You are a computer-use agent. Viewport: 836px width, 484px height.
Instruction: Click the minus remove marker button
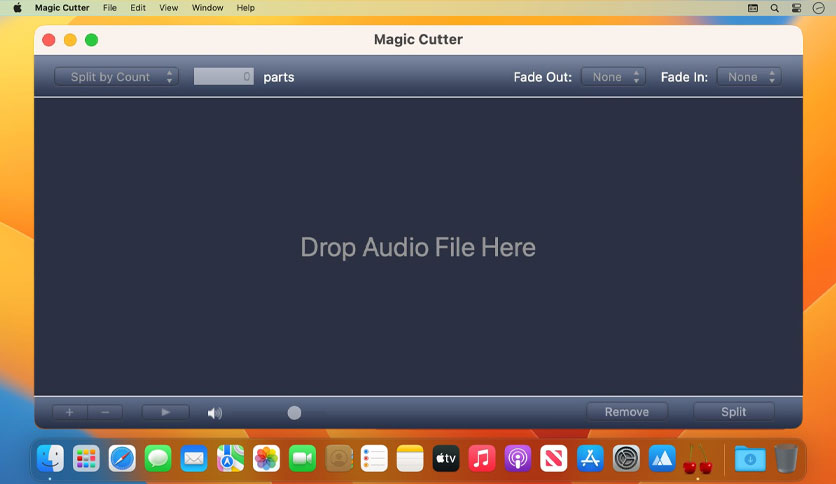pyautogui.click(x=105, y=412)
